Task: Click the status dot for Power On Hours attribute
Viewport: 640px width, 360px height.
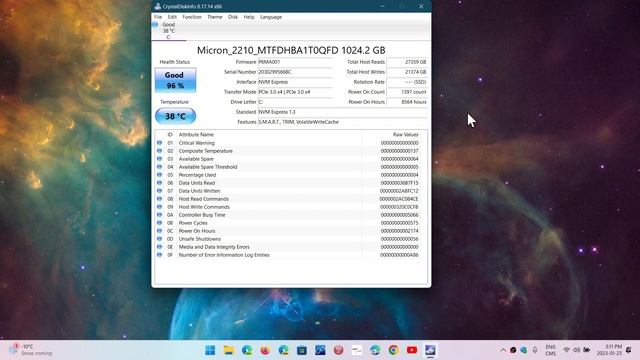Action: (160, 231)
